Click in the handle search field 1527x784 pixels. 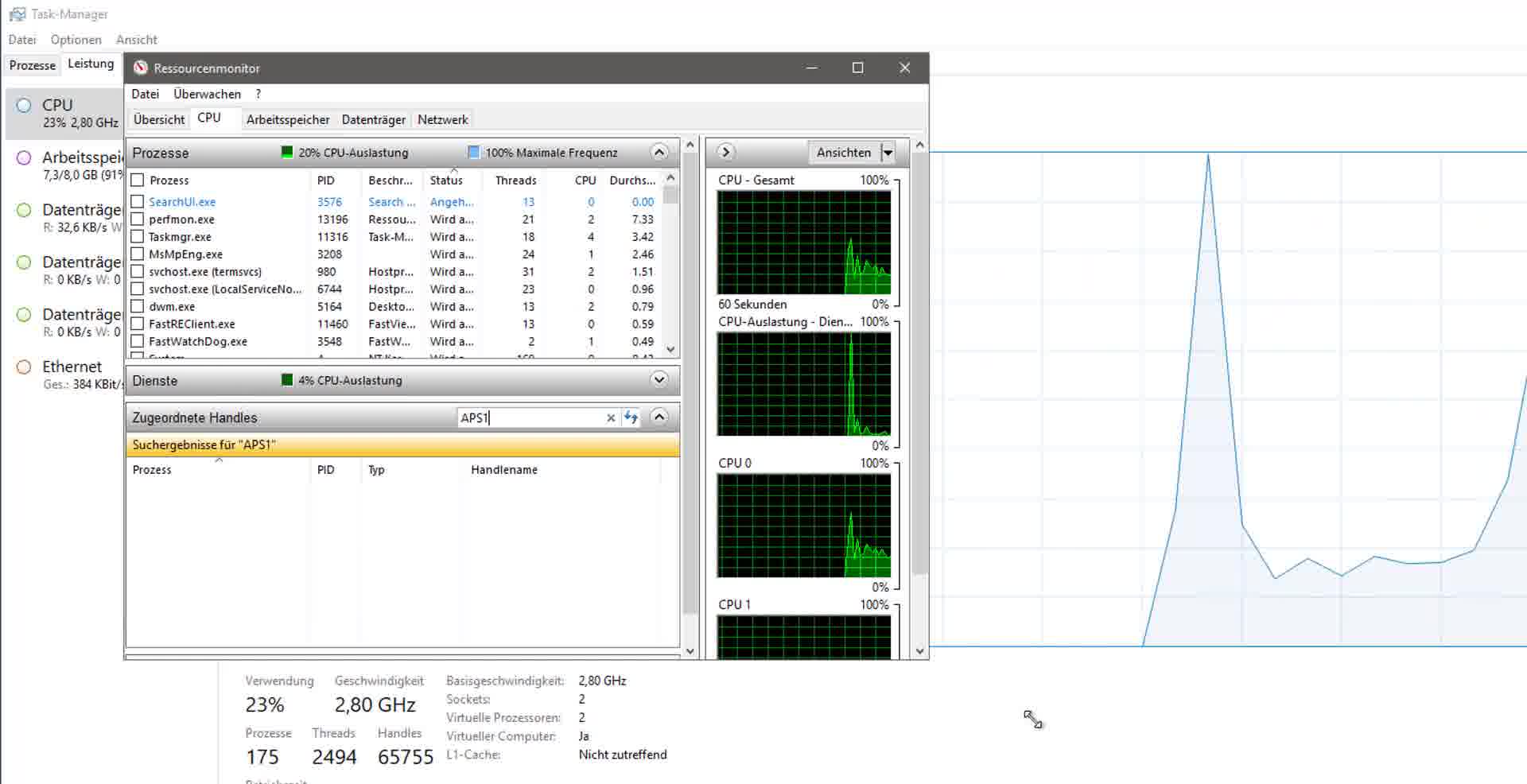pyautogui.click(x=530, y=417)
